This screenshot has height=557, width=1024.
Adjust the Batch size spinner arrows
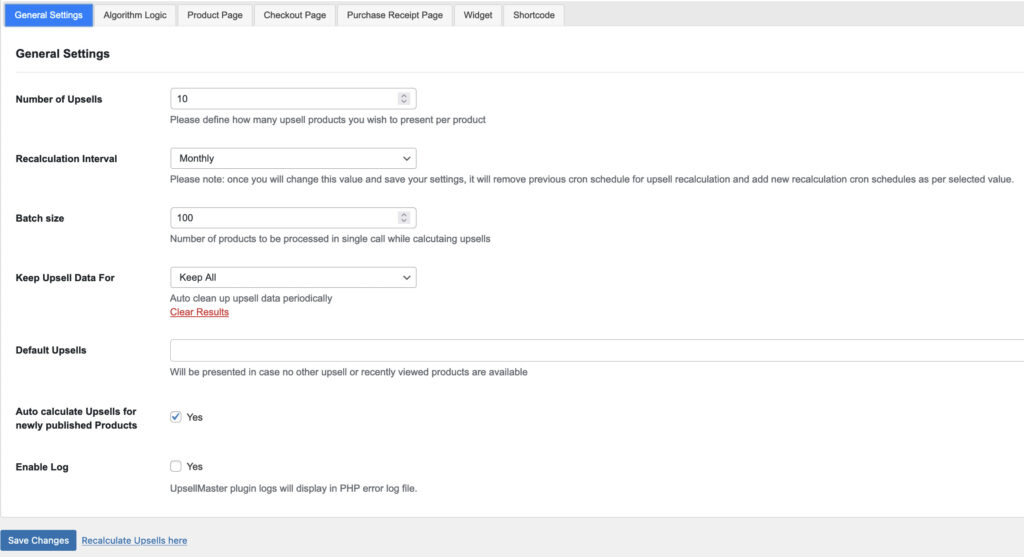(x=404, y=217)
